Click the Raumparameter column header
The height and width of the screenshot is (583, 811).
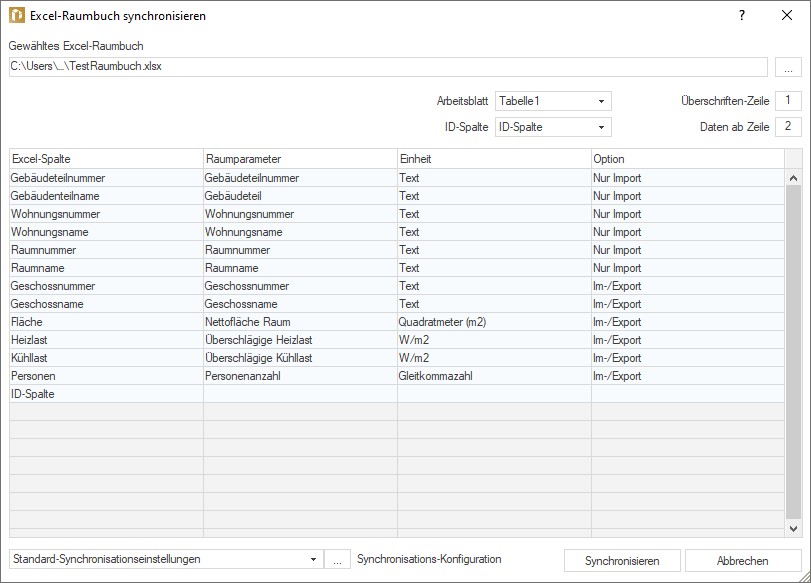tap(300, 159)
